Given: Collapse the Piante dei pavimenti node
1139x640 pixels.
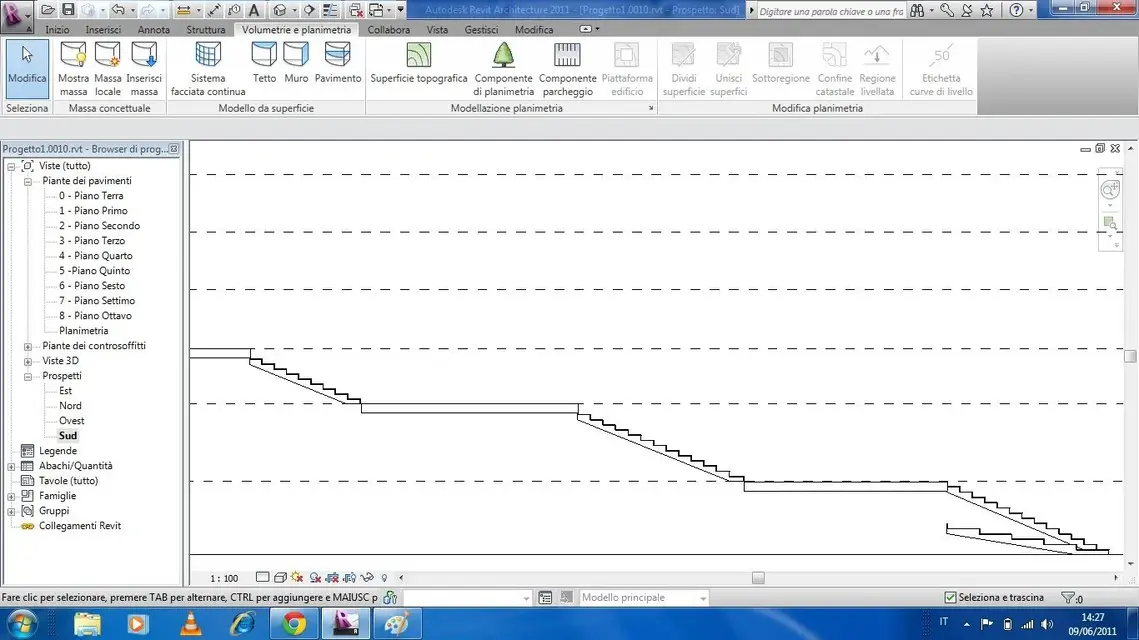Looking at the screenshot, I should pos(28,182).
